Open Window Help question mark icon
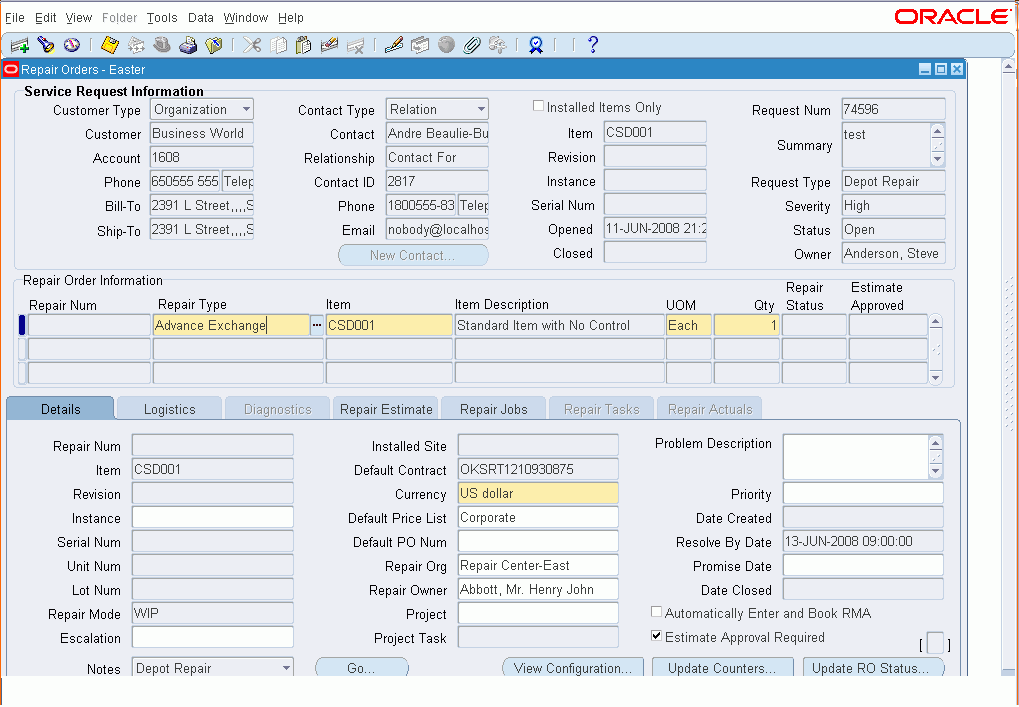This screenshot has height=707, width=1019. coord(593,45)
